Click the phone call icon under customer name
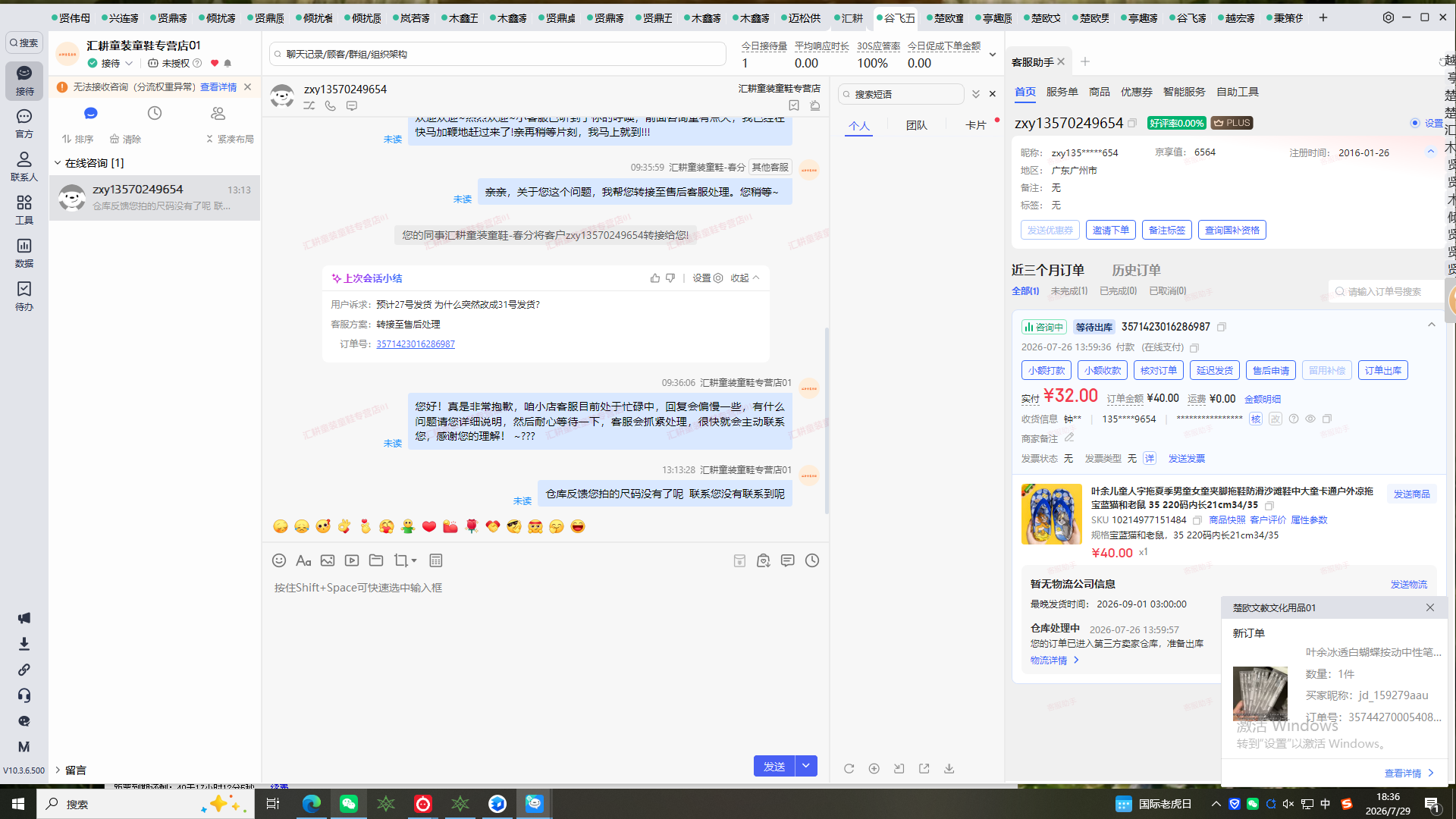The height and width of the screenshot is (819, 1456). 331,106
